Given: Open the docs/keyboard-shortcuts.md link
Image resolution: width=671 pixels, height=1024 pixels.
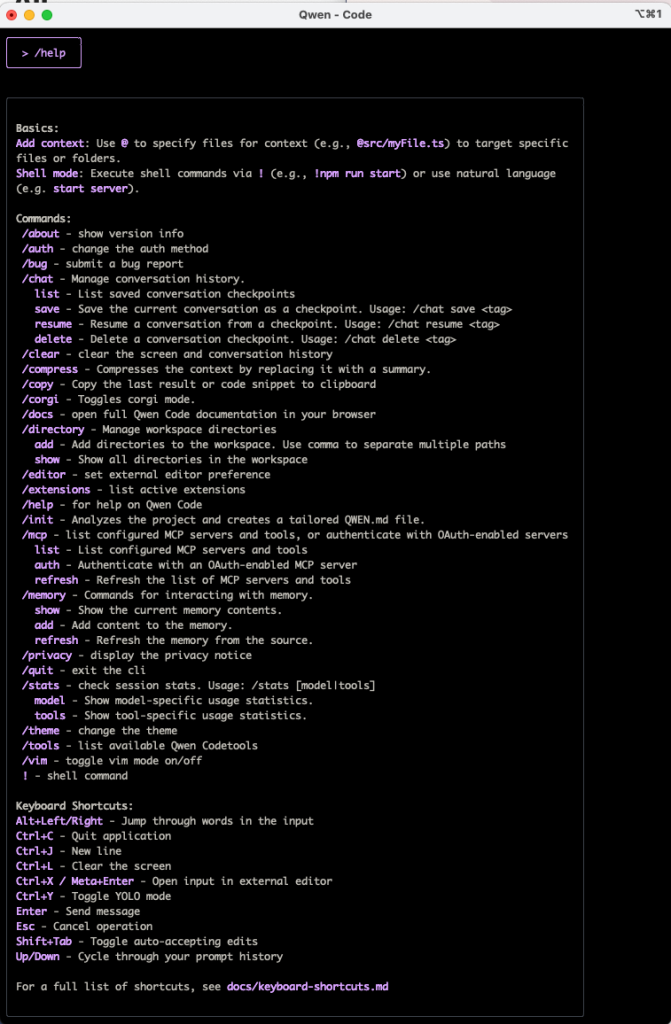Looking at the screenshot, I should coord(308,986).
